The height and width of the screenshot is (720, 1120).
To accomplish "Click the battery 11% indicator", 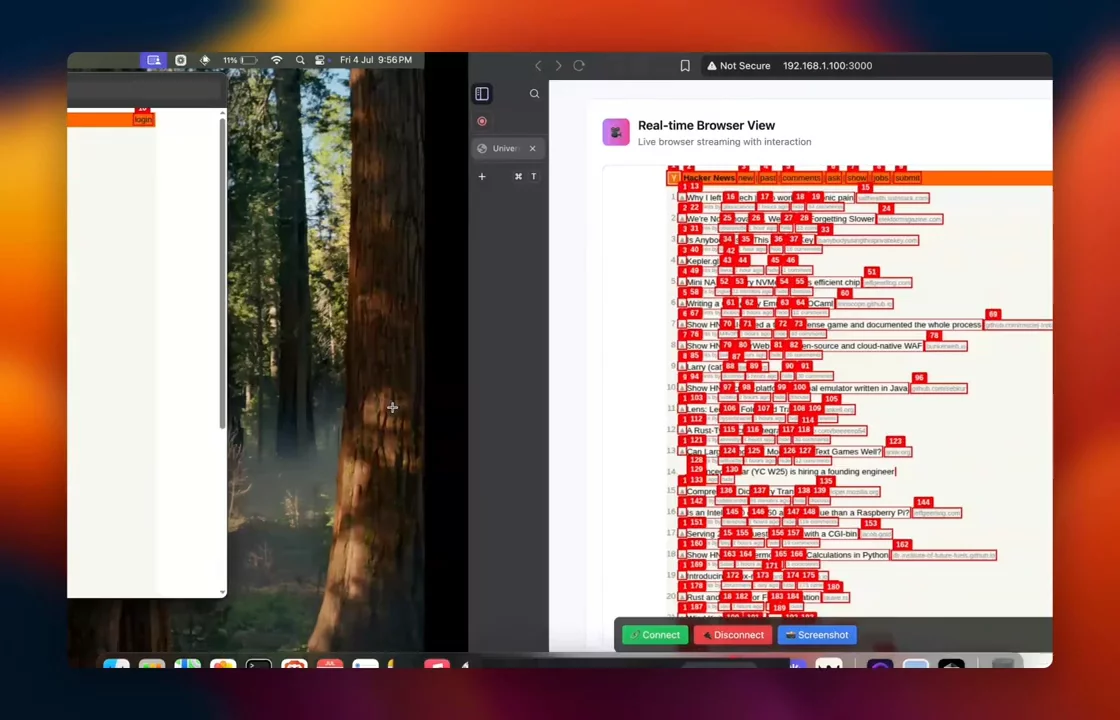I will [240, 60].
